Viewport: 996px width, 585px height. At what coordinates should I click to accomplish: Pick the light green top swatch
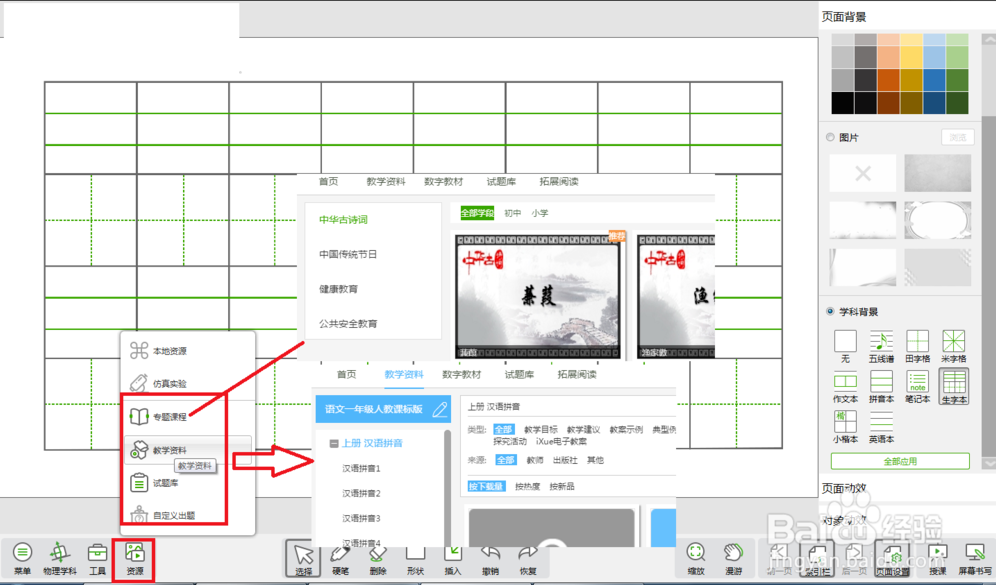click(x=957, y=39)
